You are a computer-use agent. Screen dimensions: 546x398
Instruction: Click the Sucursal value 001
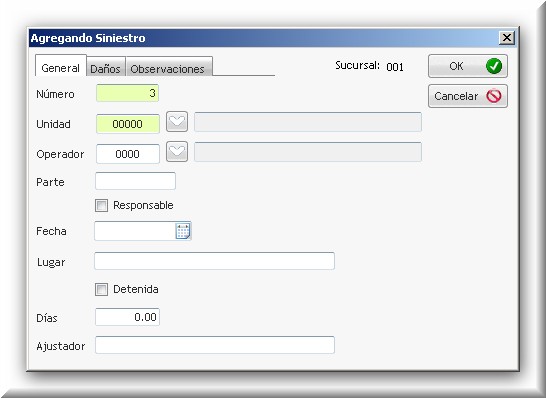click(x=395, y=67)
